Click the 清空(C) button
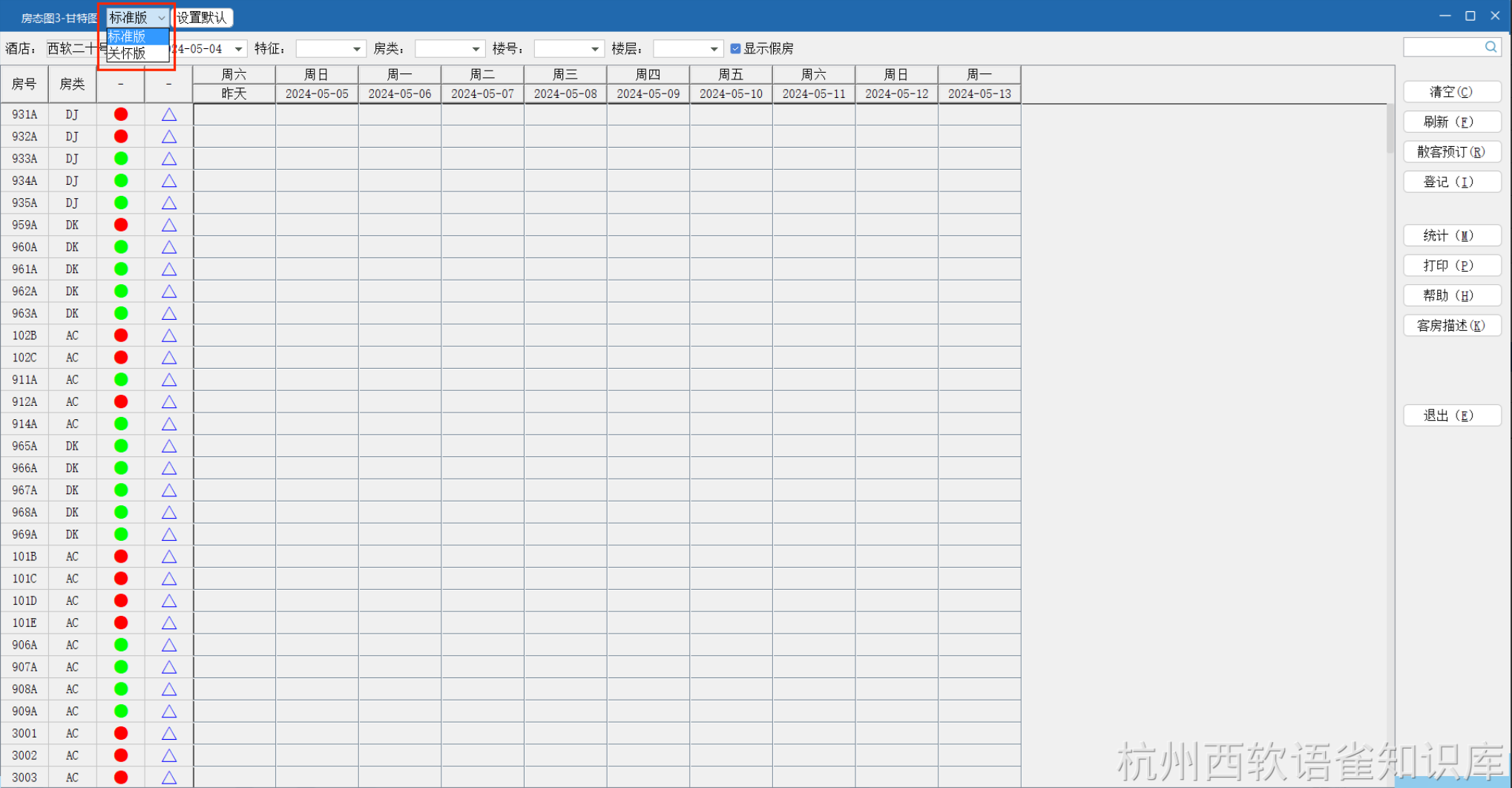Screen dimensions: 1512x788 (1452, 92)
